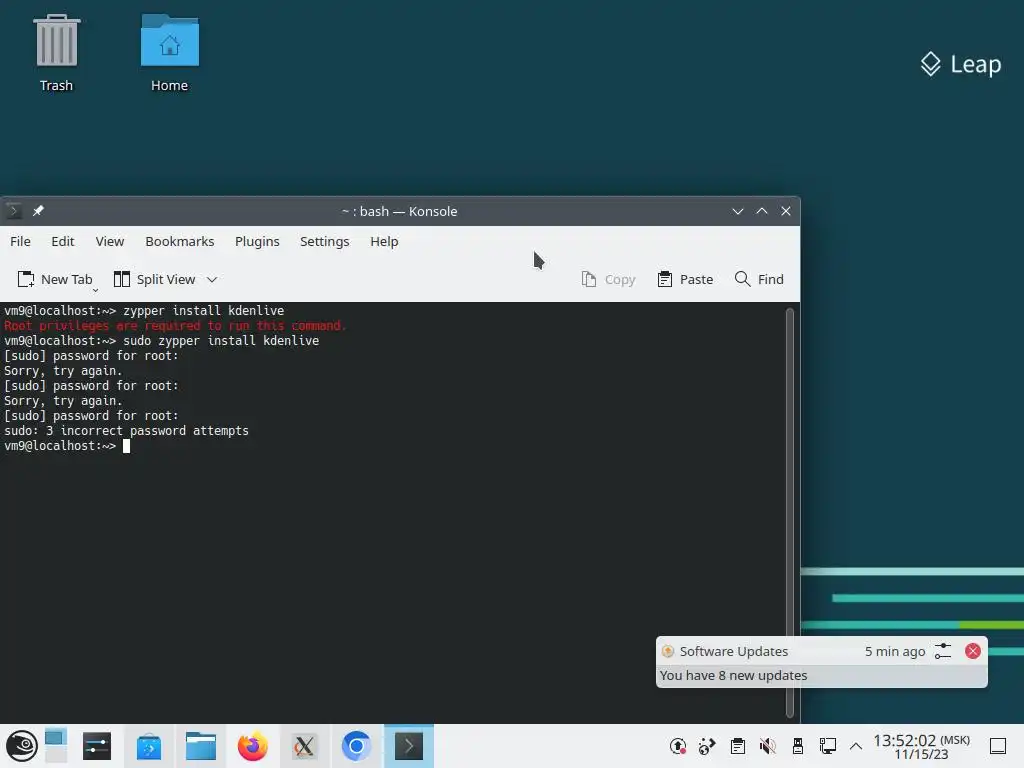
Task: Click the Find search button
Action: coord(759,280)
